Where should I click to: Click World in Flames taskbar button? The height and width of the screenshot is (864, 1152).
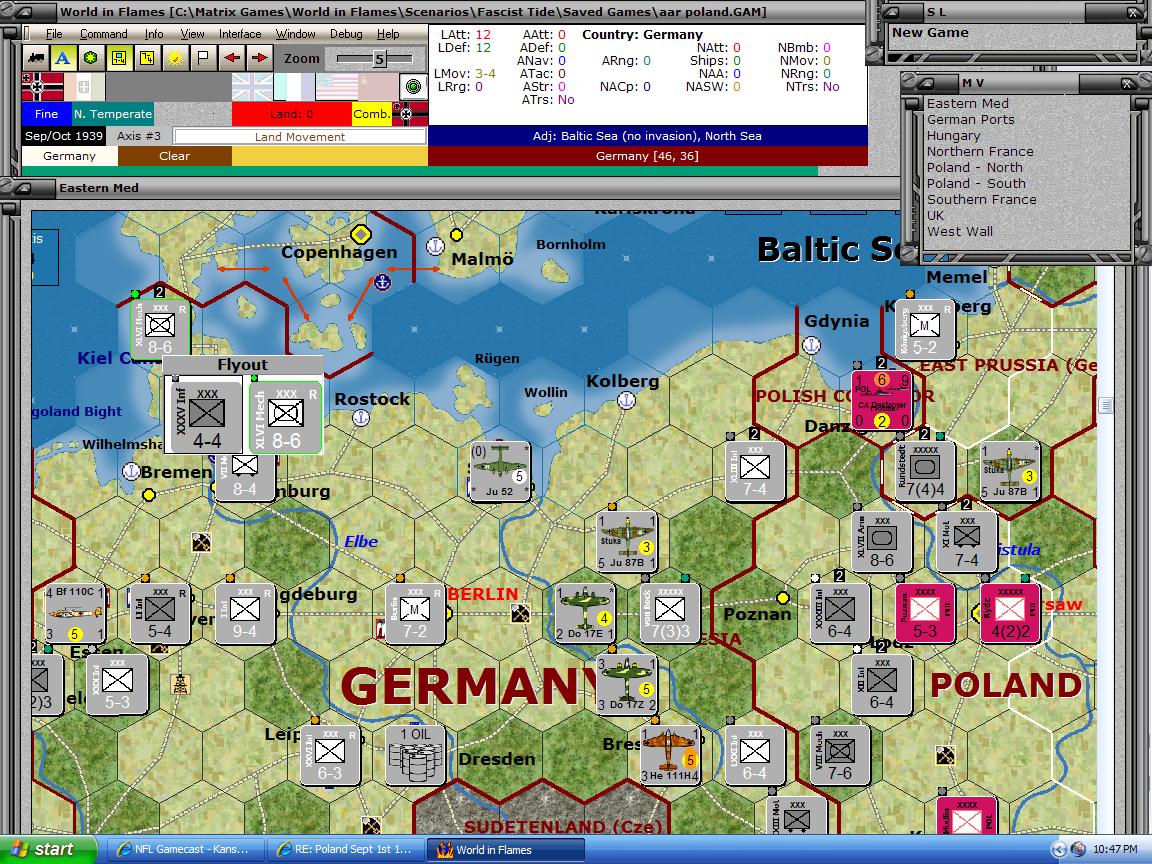[505, 849]
